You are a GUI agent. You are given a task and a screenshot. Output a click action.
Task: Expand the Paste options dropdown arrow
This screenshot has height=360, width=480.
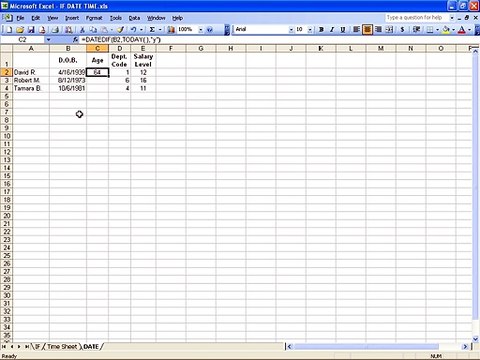click(112, 30)
